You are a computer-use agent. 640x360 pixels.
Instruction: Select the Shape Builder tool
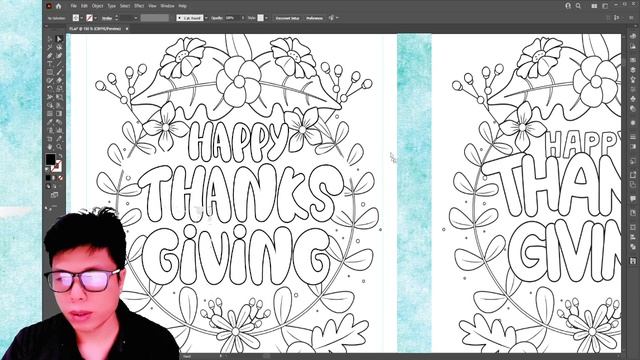(x=50, y=105)
